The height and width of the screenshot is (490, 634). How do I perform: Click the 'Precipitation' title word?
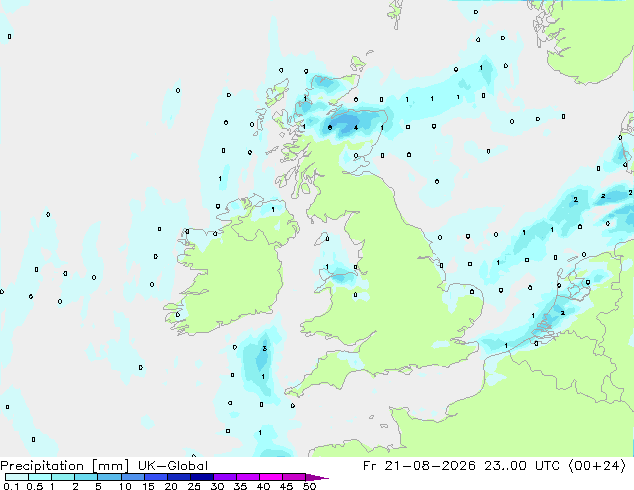pos(42,466)
